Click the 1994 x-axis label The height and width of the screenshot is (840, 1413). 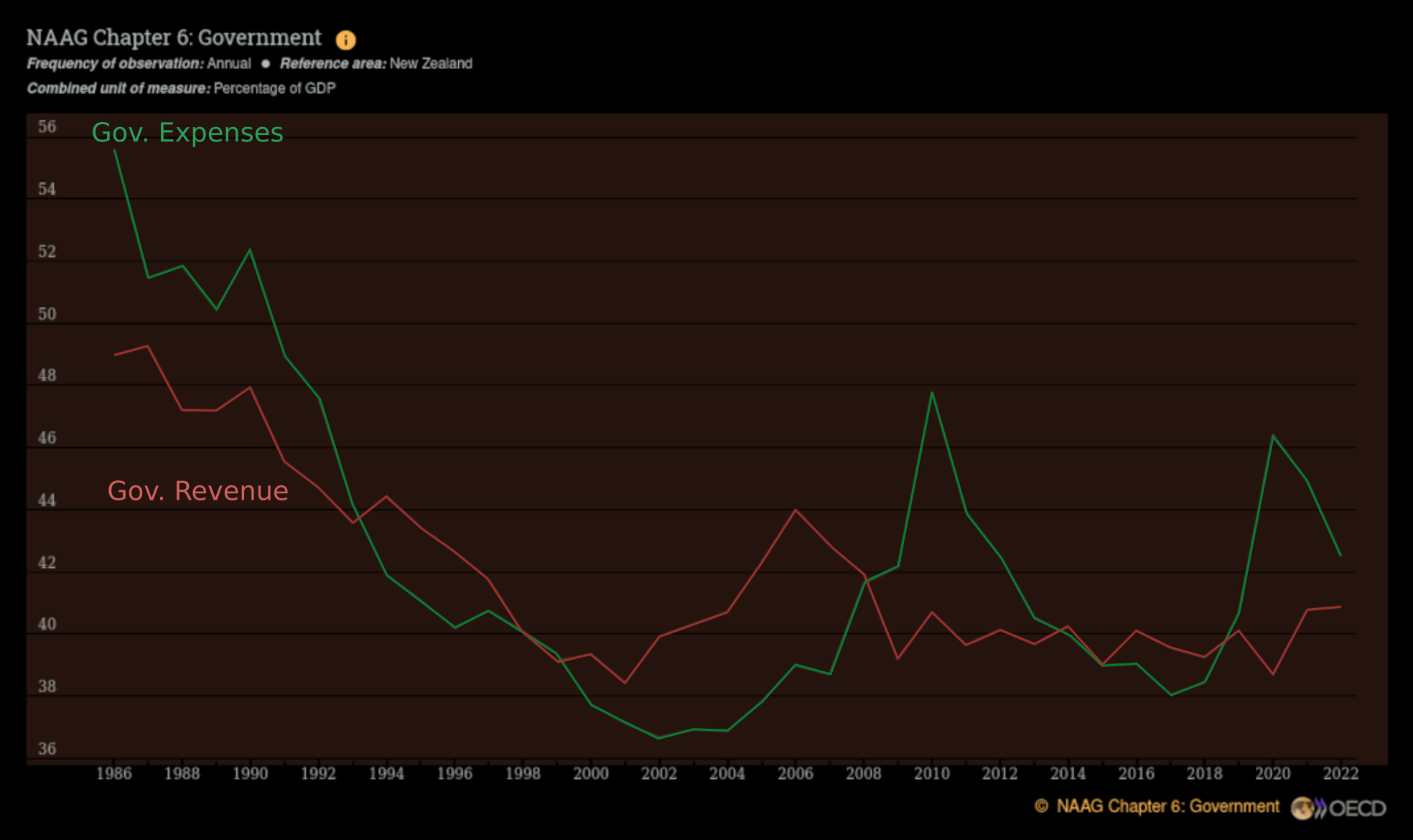[387, 773]
